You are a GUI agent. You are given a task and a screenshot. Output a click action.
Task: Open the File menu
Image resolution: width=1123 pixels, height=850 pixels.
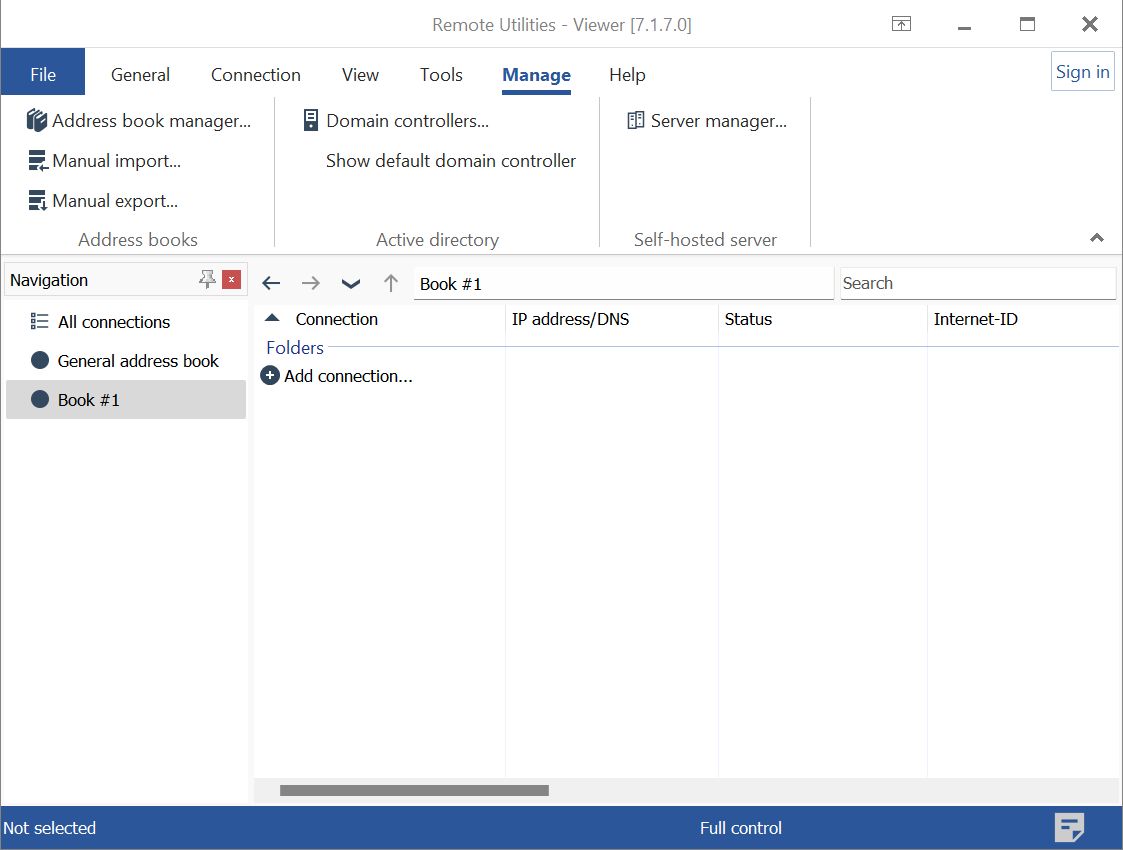point(43,75)
